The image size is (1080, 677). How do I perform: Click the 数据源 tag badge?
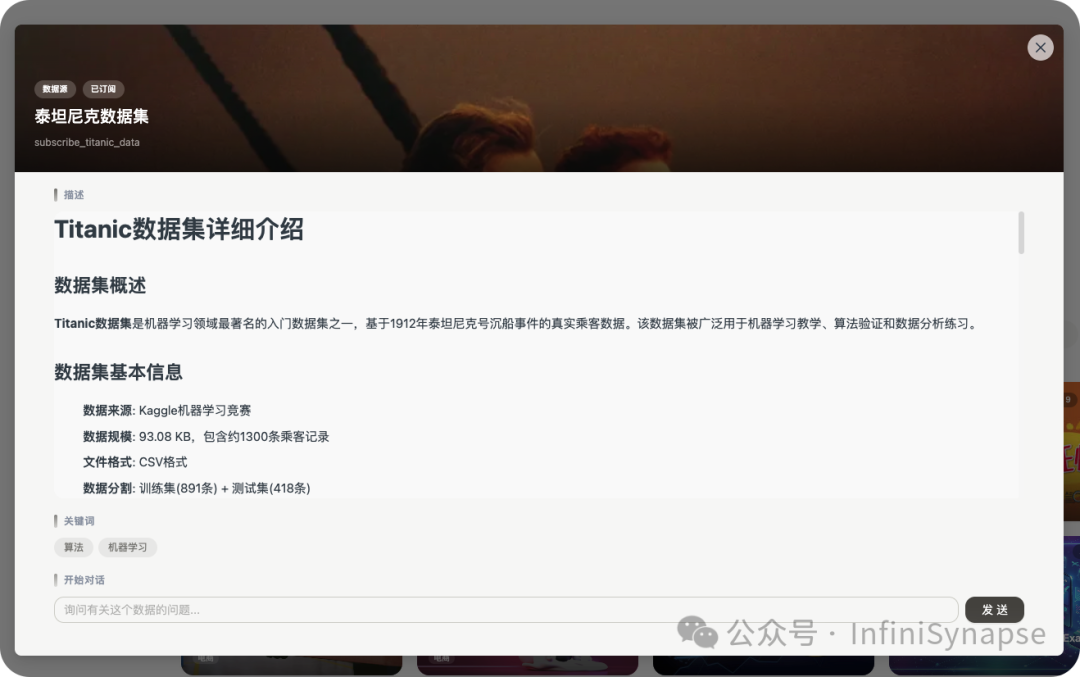pyautogui.click(x=55, y=89)
